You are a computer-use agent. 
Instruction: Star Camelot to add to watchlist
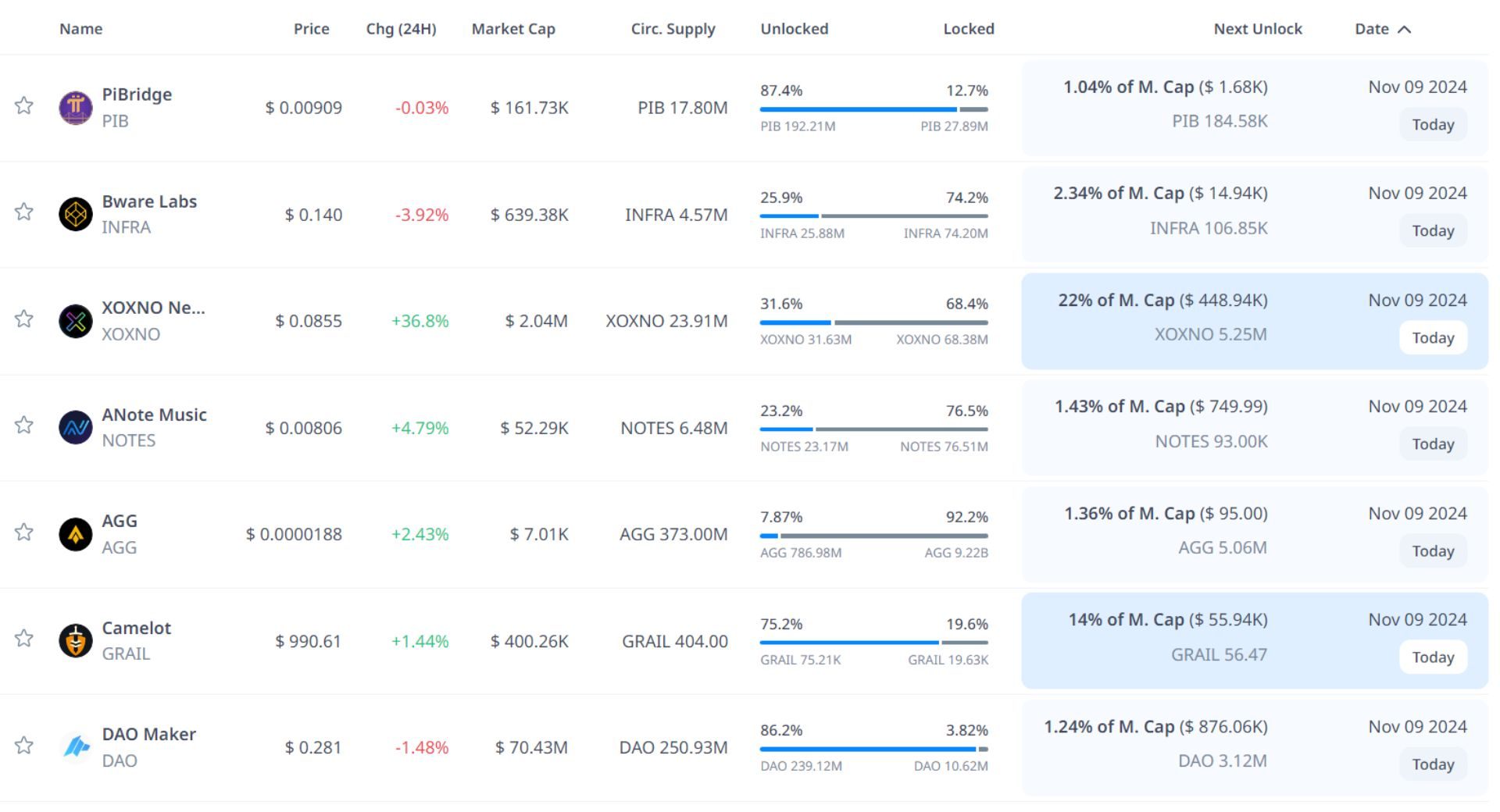pos(24,639)
